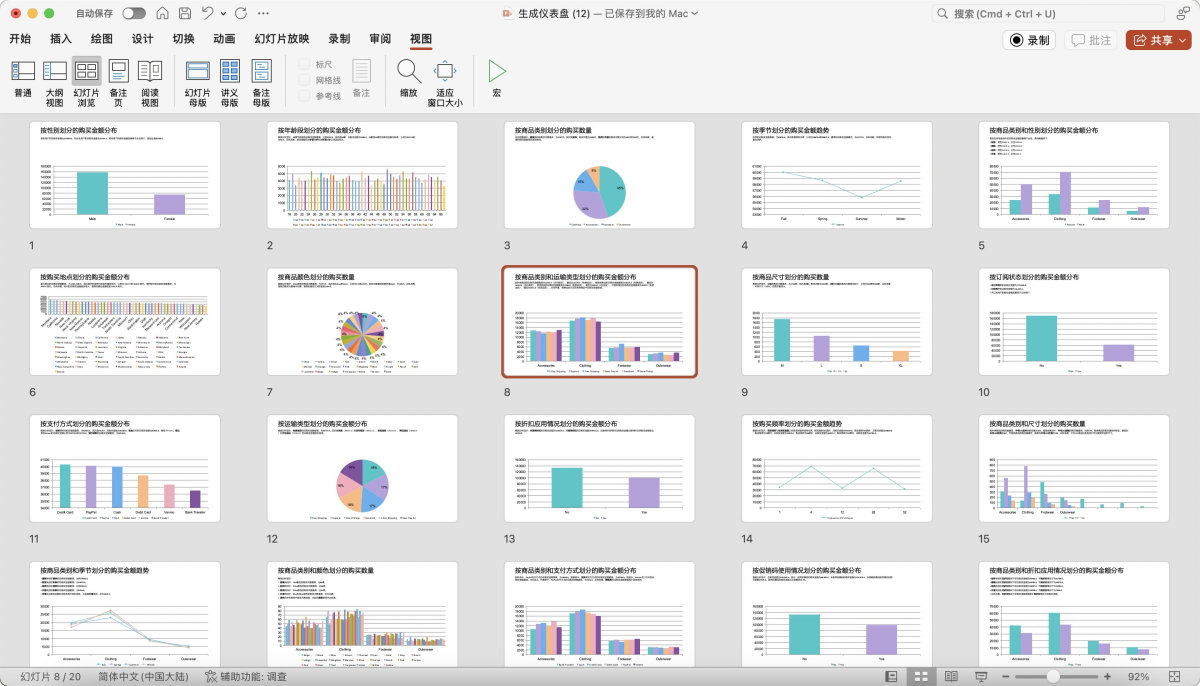The width and height of the screenshot is (1200, 686).
Task: Expand the file name save-location chevron
Action: pos(695,13)
